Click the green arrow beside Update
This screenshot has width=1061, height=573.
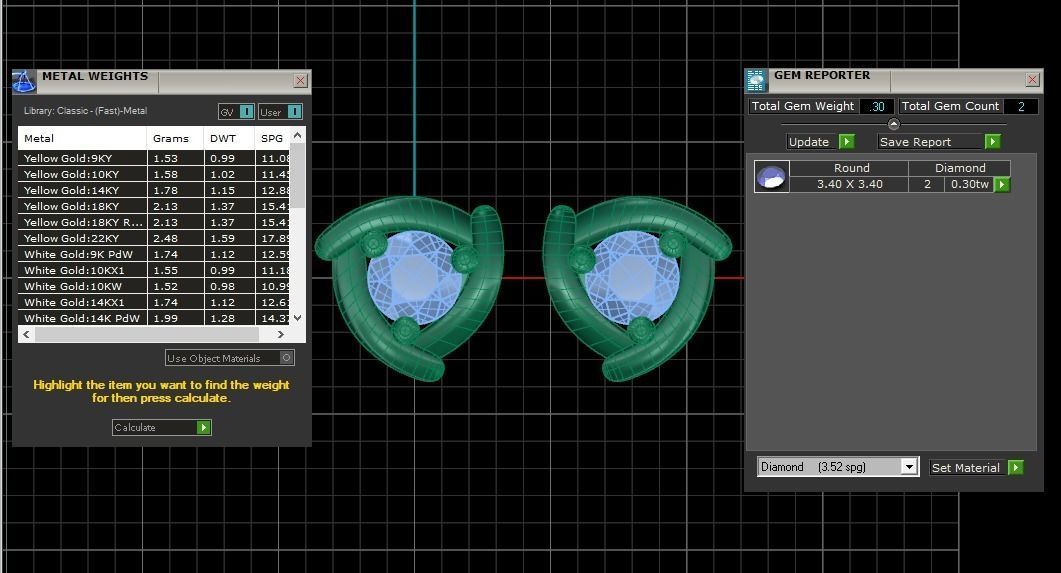tap(846, 141)
